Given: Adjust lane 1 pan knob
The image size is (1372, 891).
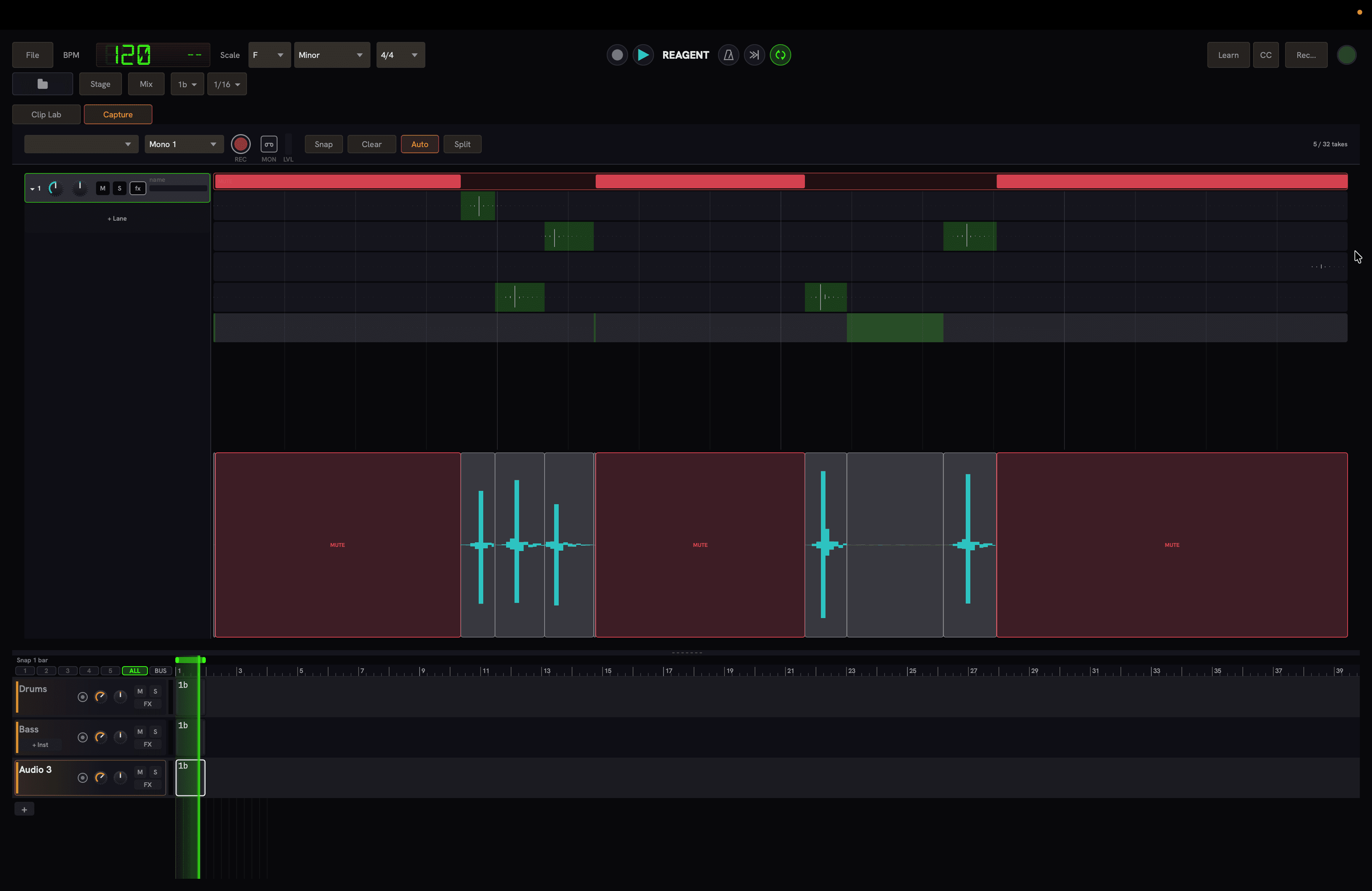Looking at the screenshot, I should pyautogui.click(x=80, y=188).
